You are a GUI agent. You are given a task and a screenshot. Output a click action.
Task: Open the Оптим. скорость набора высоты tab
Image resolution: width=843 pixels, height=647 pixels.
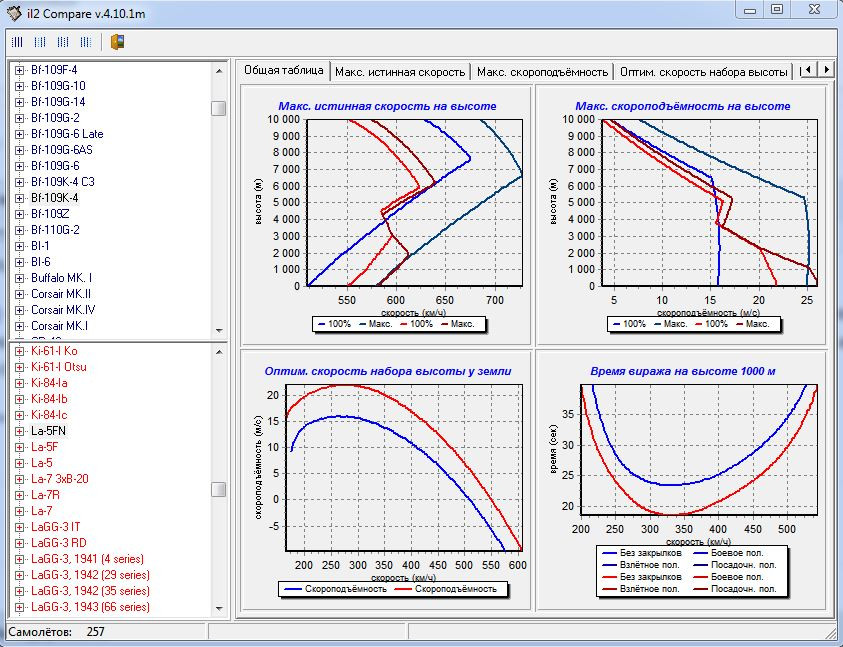pos(703,72)
